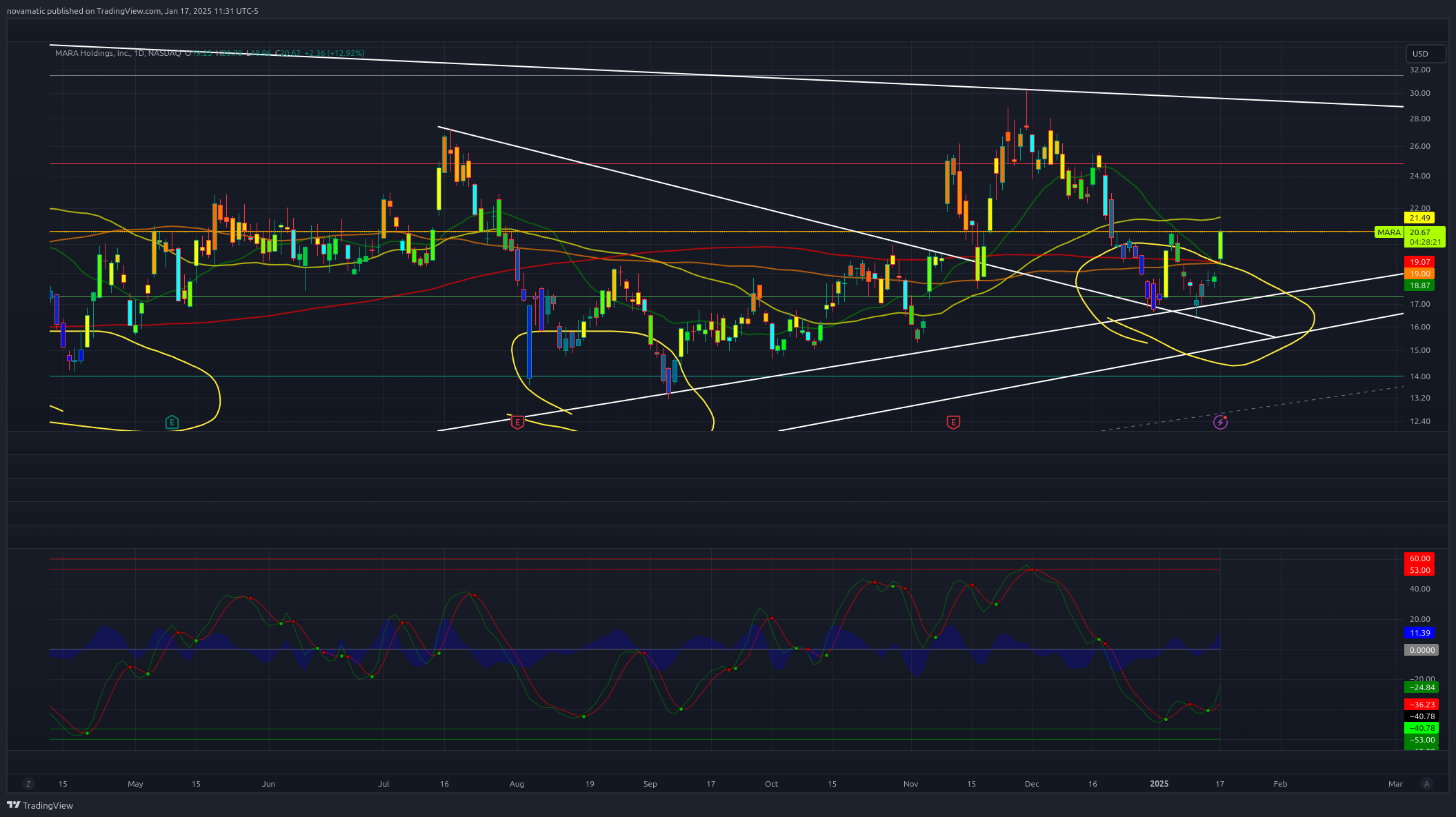Click the Aug label on time axis

(517, 784)
